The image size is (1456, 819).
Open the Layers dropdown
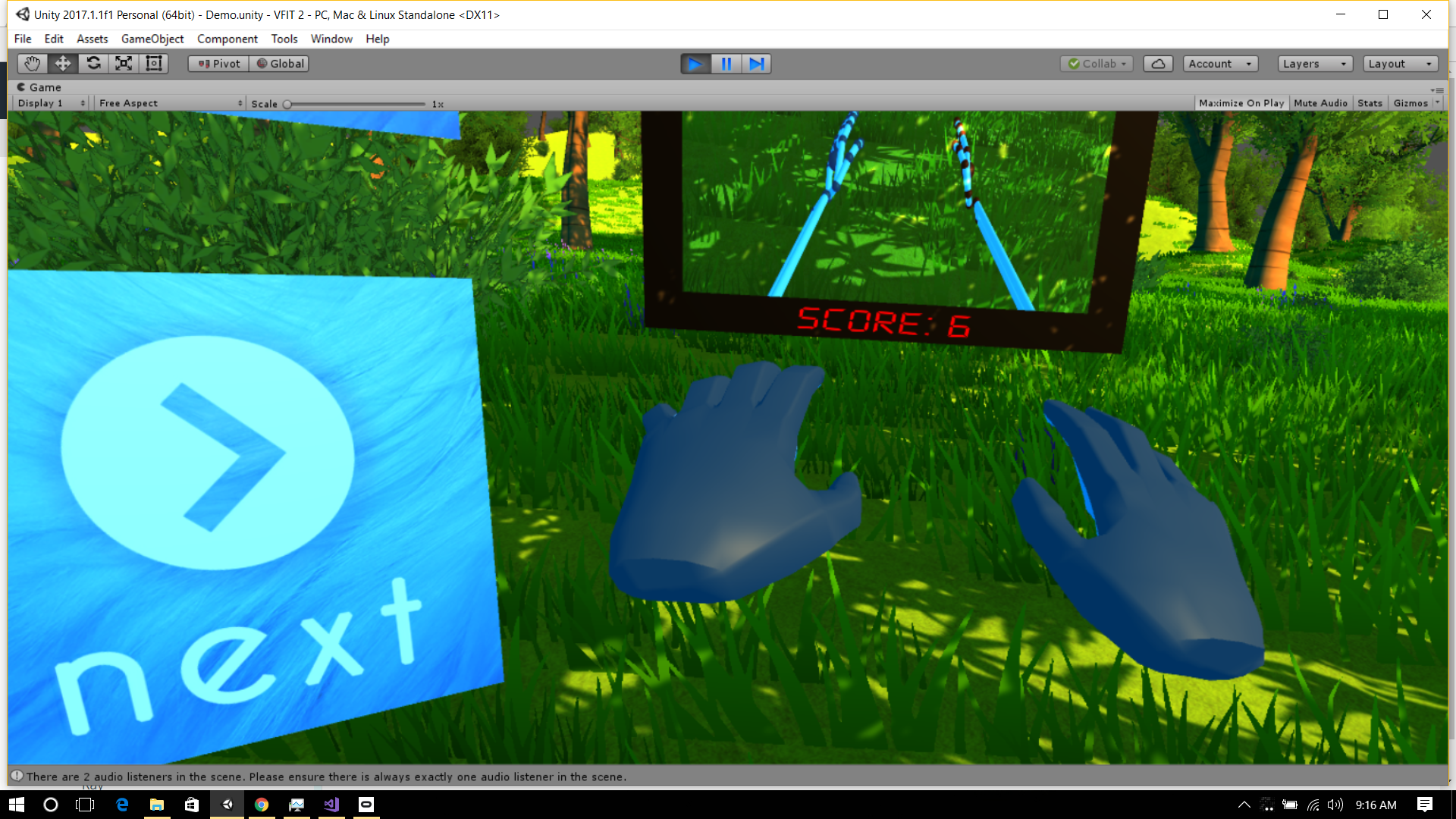pyautogui.click(x=1314, y=64)
